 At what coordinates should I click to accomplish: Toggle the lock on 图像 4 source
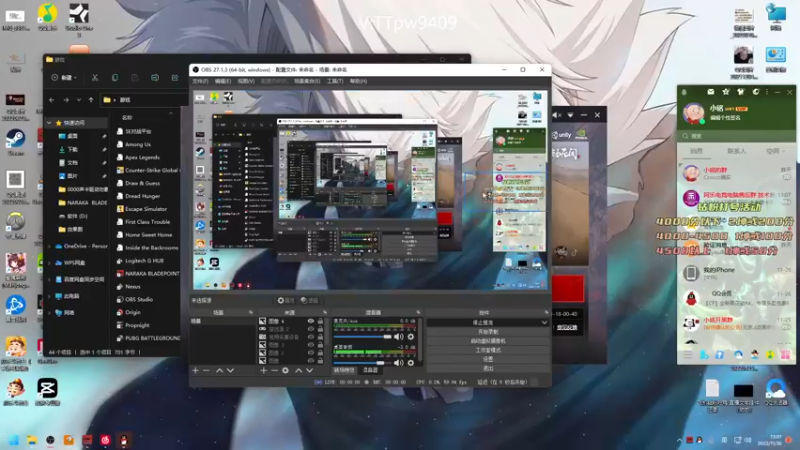320,321
